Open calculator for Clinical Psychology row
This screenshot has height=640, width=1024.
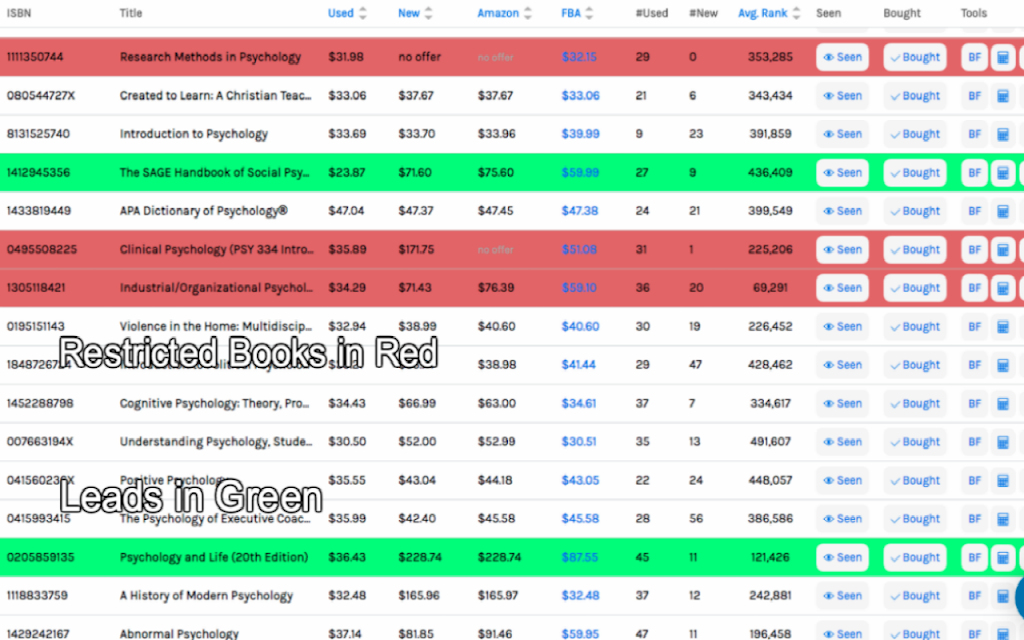1002,250
